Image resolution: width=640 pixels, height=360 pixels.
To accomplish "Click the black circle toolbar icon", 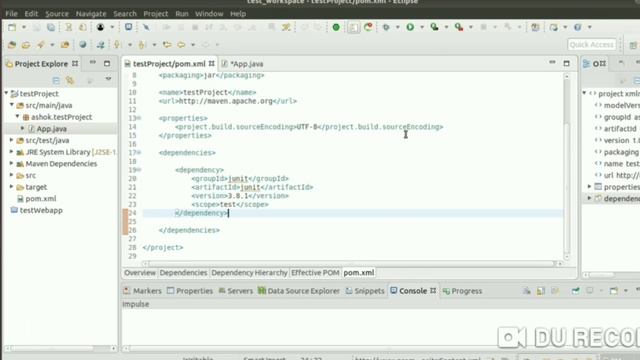I will coord(100,27).
